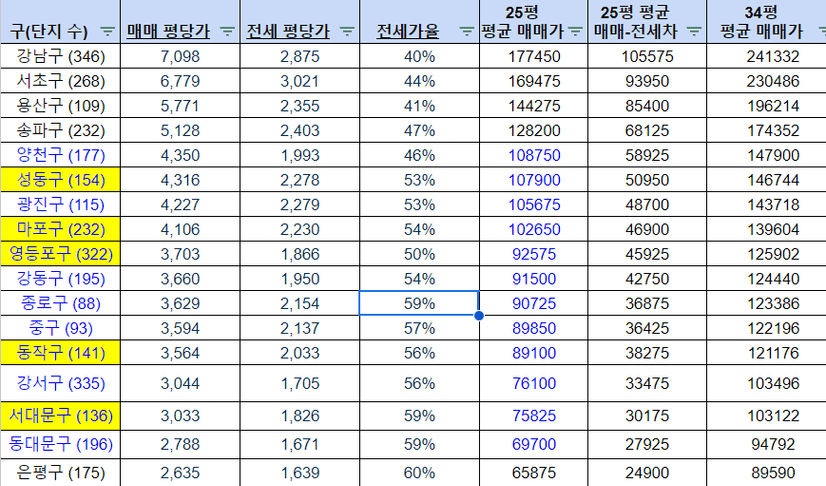Select yellow cell 성동구 (154)

(61, 180)
